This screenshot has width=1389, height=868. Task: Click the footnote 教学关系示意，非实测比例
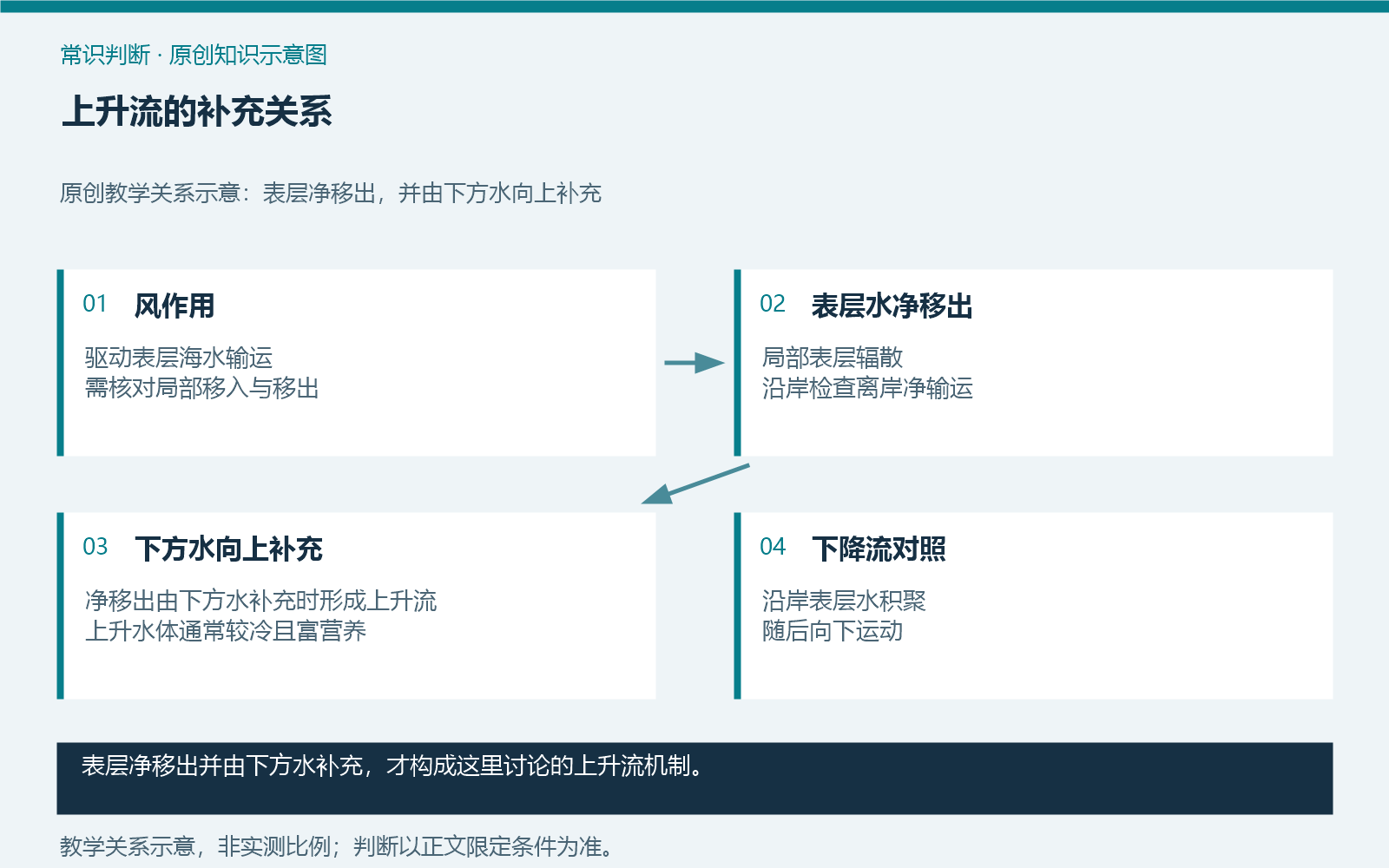tap(336, 846)
